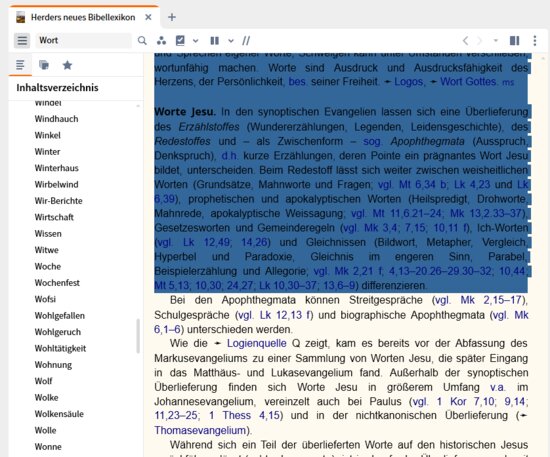Open the Lk 10,30–37 reference
The height and width of the screenshot is (457, 550).
pos(288,285)
